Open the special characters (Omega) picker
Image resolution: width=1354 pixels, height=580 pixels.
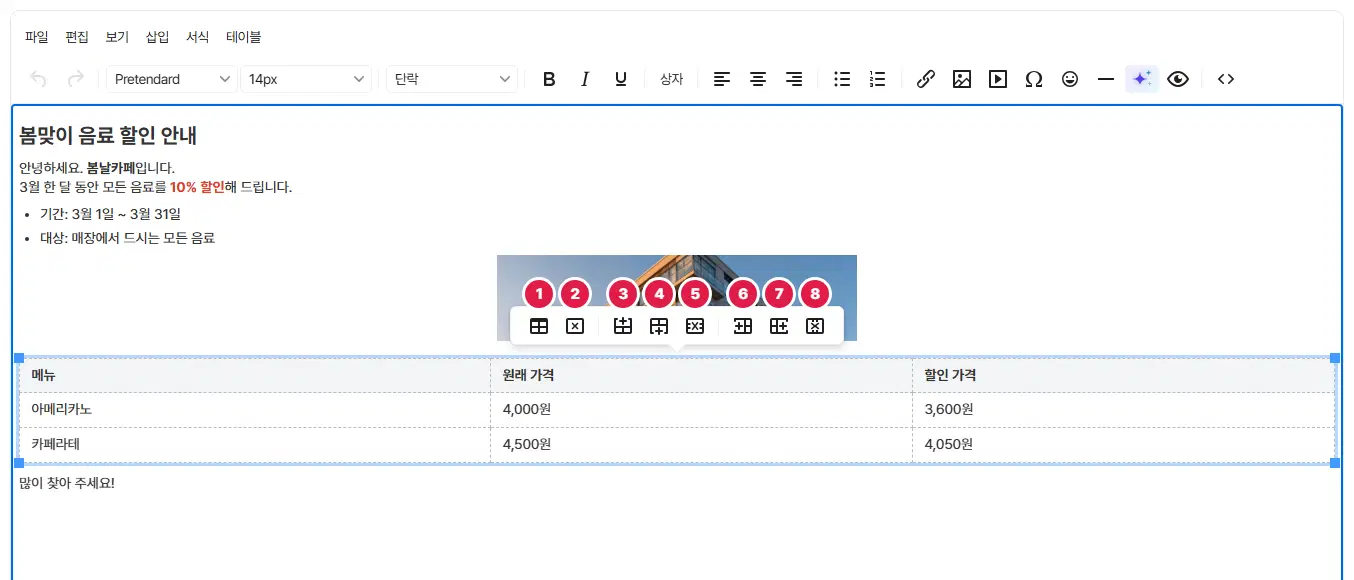[x=1034, y=79]
